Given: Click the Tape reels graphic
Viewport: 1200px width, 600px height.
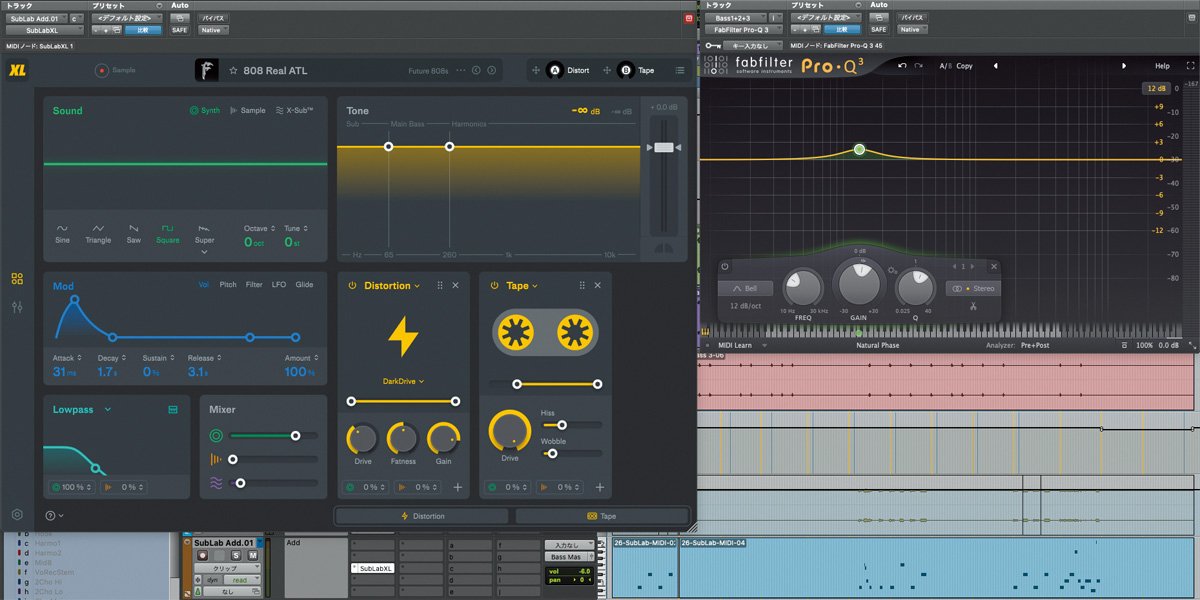Looking at the screenshot, I should pos(545,332).
